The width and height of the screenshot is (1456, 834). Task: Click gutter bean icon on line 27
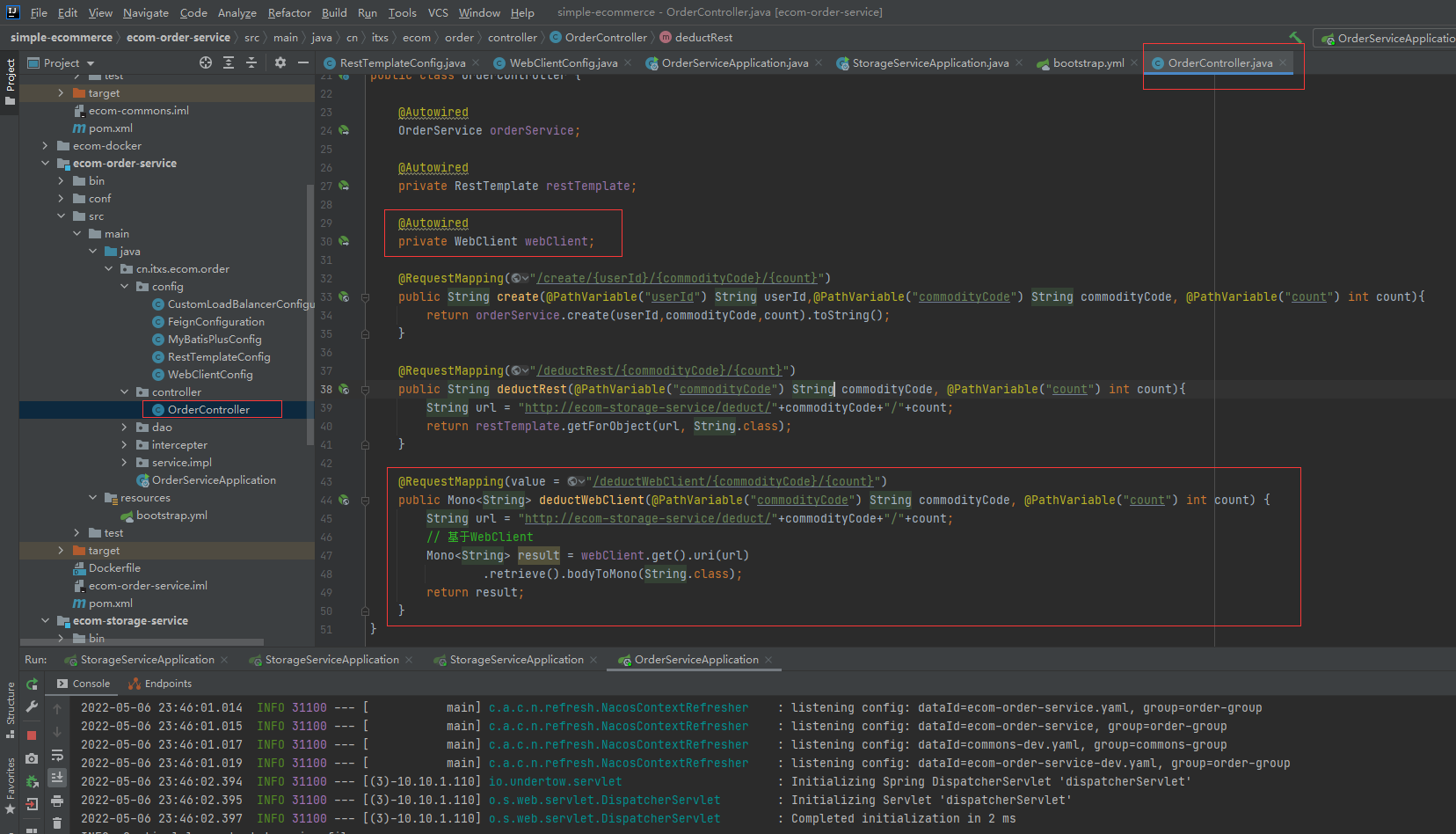click(x=344, y=186)
